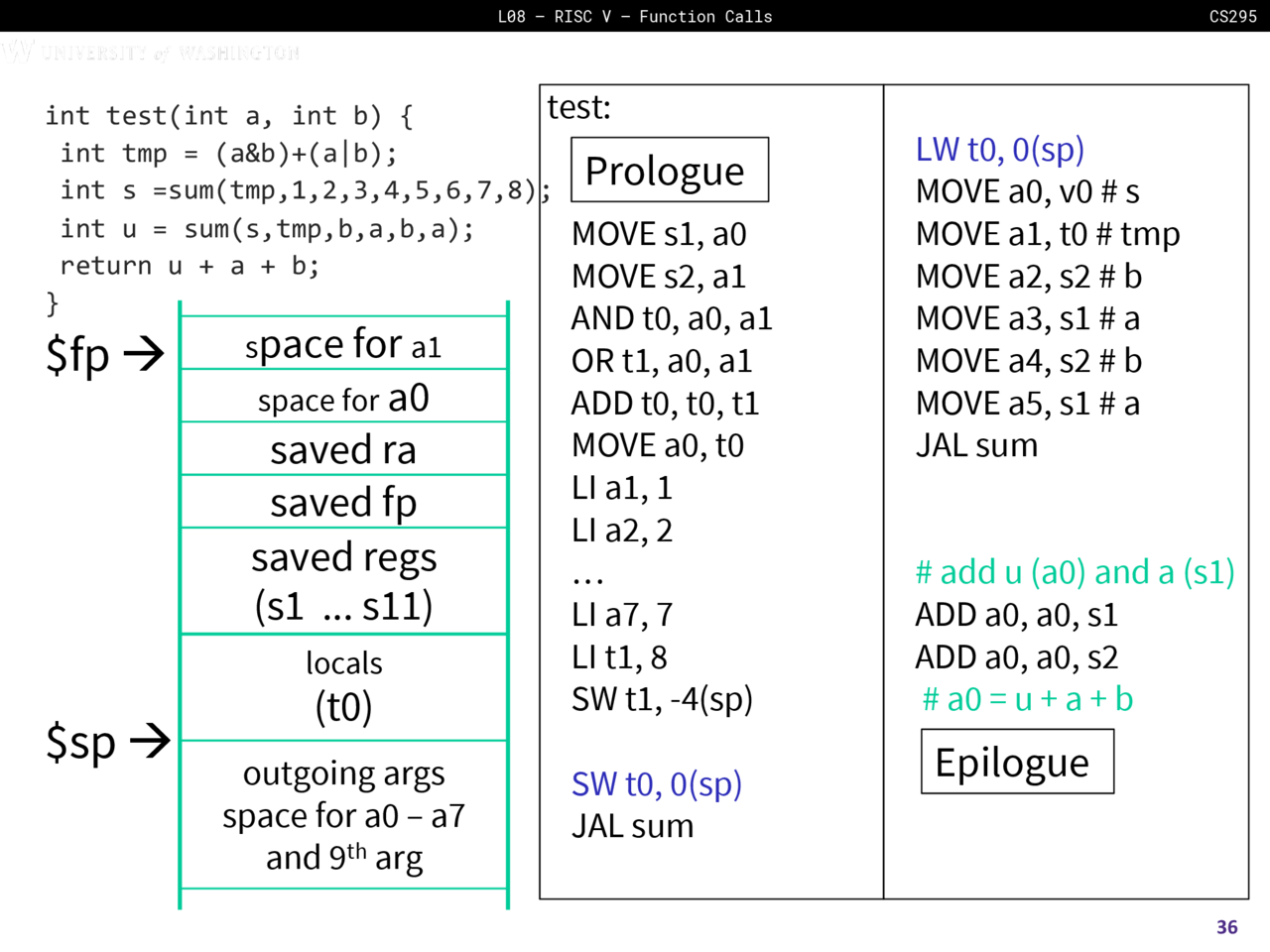Click the CS295 course label
Image resolution: width=1270 pixels, height=952 pixels.
(1232, 16)
